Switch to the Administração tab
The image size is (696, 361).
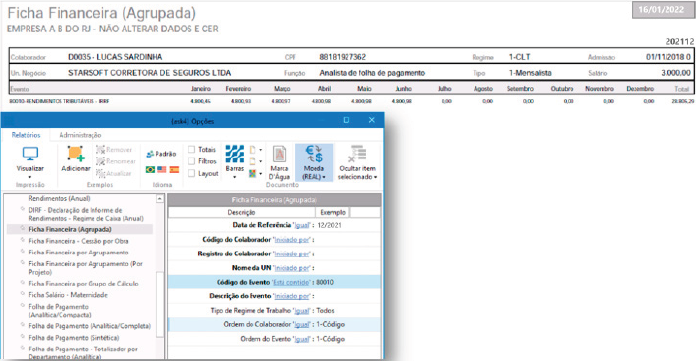80,135
